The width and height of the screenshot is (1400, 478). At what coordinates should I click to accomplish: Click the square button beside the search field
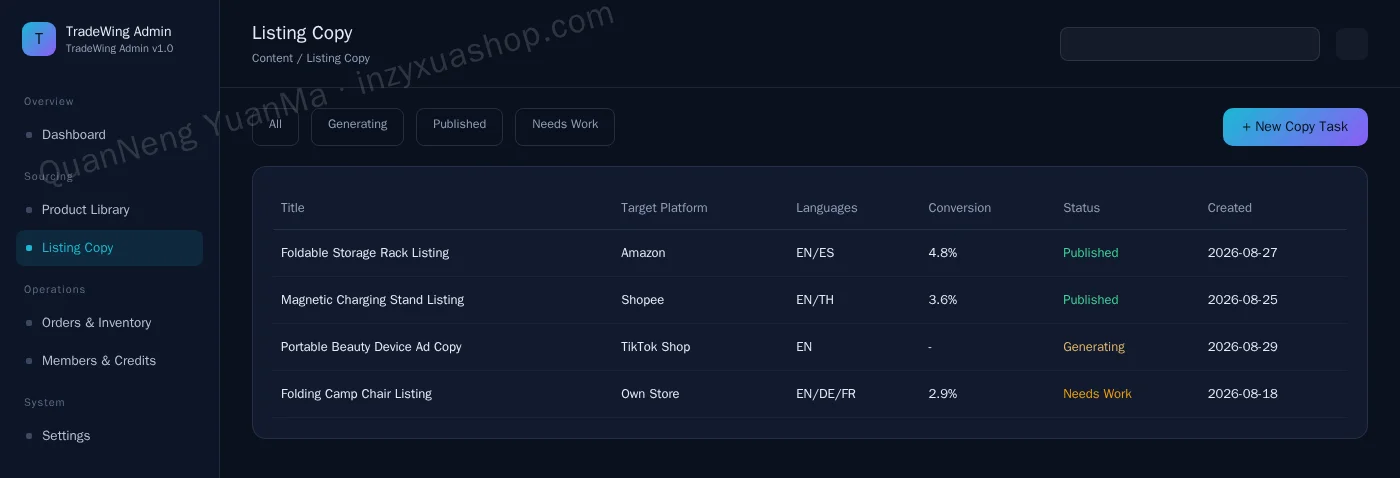1351,44
